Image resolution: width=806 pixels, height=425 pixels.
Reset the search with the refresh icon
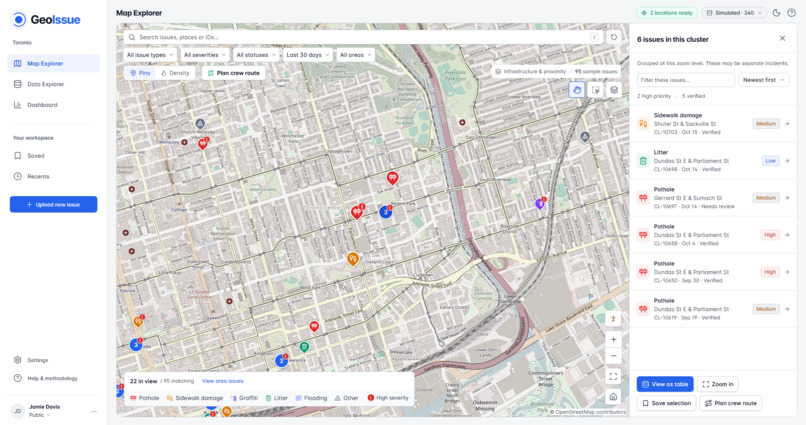(x=613, y=37)
